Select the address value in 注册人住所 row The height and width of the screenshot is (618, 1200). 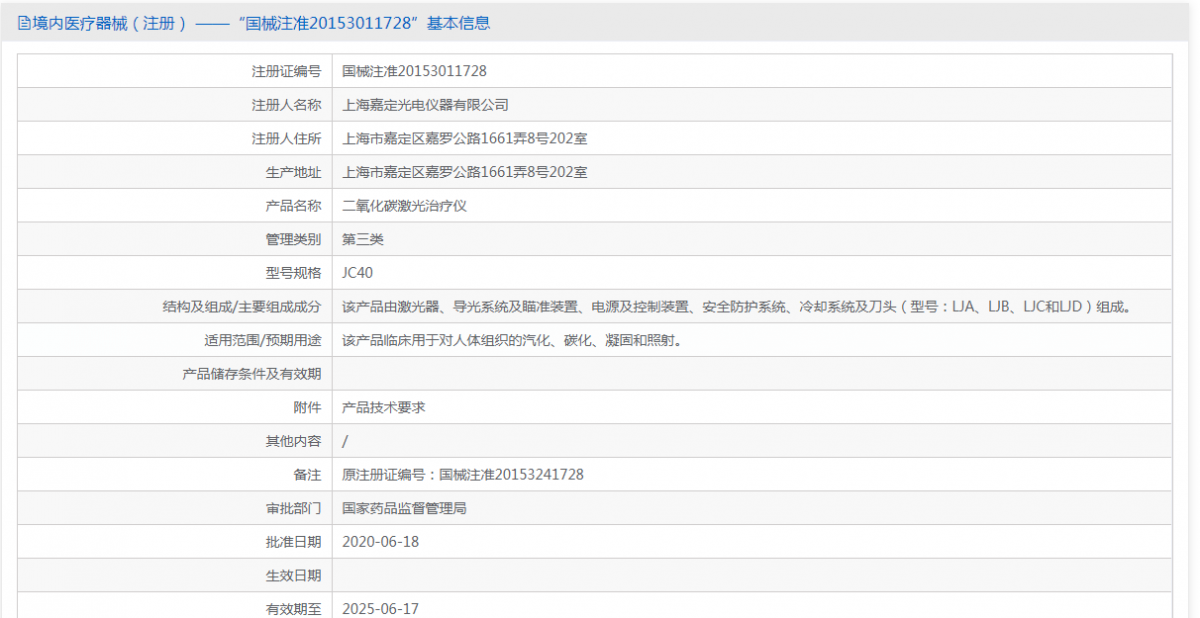coord(464,139)
